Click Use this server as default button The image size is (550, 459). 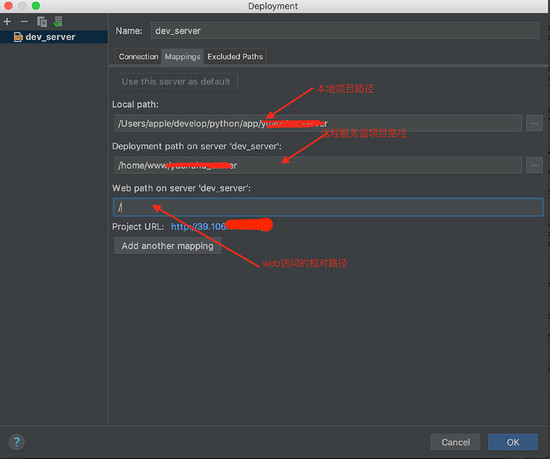pyautogui.click(x=176, y=81)
